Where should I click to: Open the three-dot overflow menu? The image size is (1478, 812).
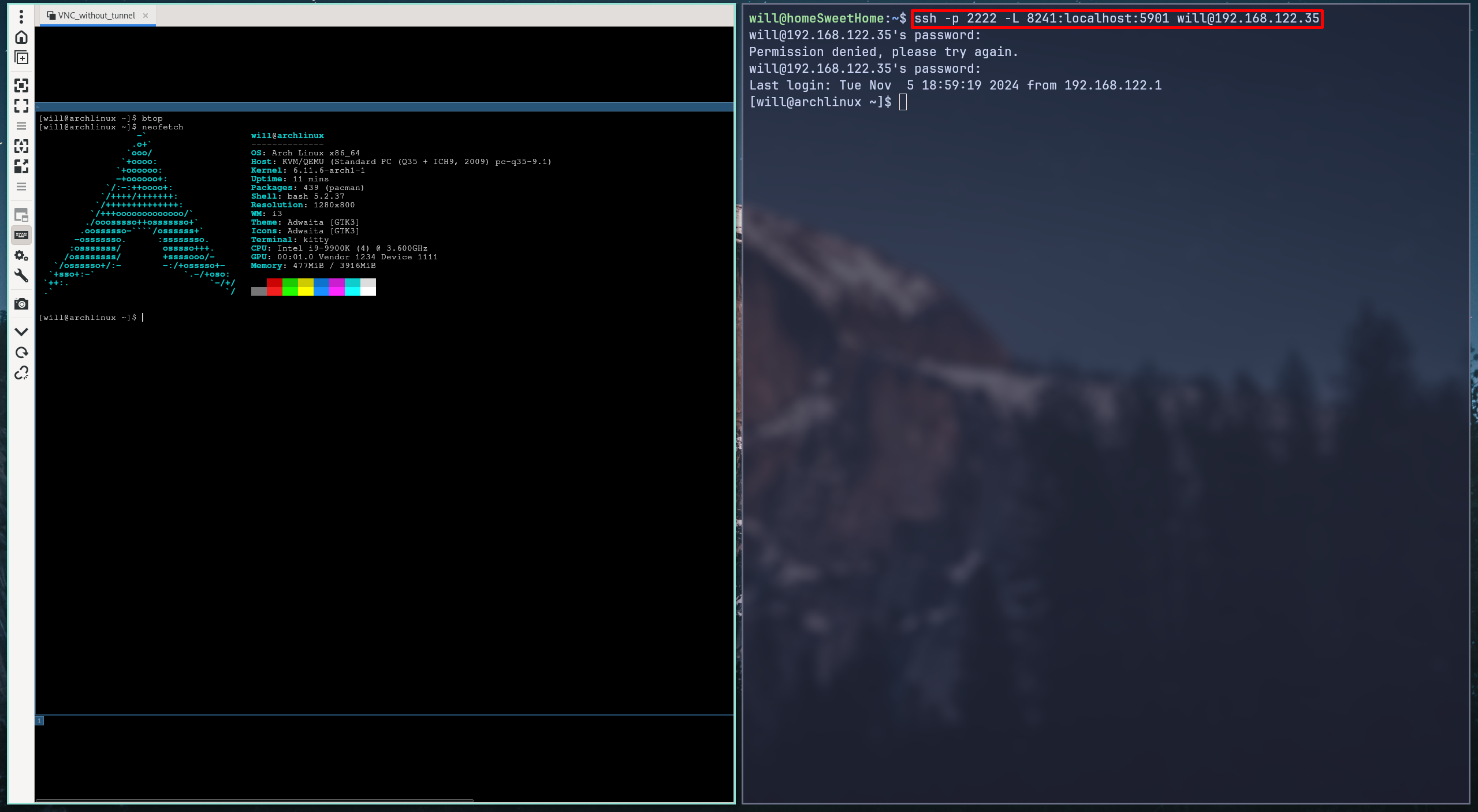coord(21,16)
